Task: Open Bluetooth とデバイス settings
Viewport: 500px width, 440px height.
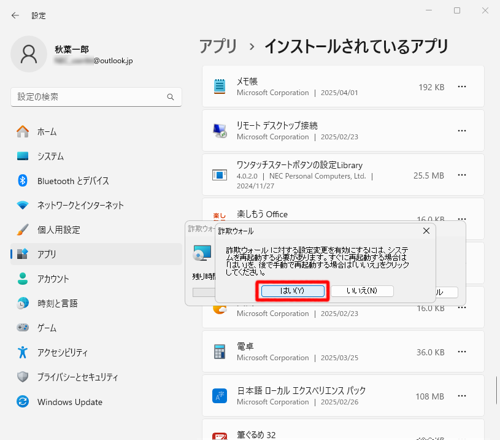Action: coord(96,181)
